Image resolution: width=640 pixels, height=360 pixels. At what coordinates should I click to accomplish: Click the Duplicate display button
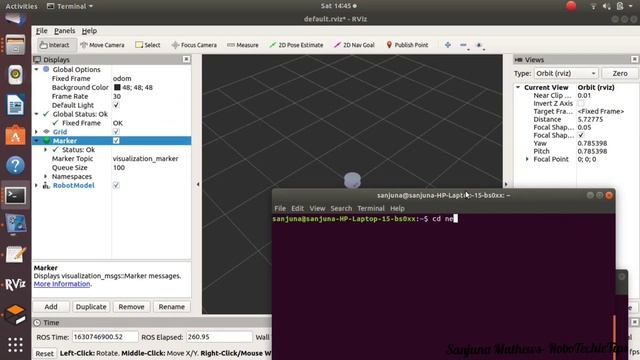point(91,307)
